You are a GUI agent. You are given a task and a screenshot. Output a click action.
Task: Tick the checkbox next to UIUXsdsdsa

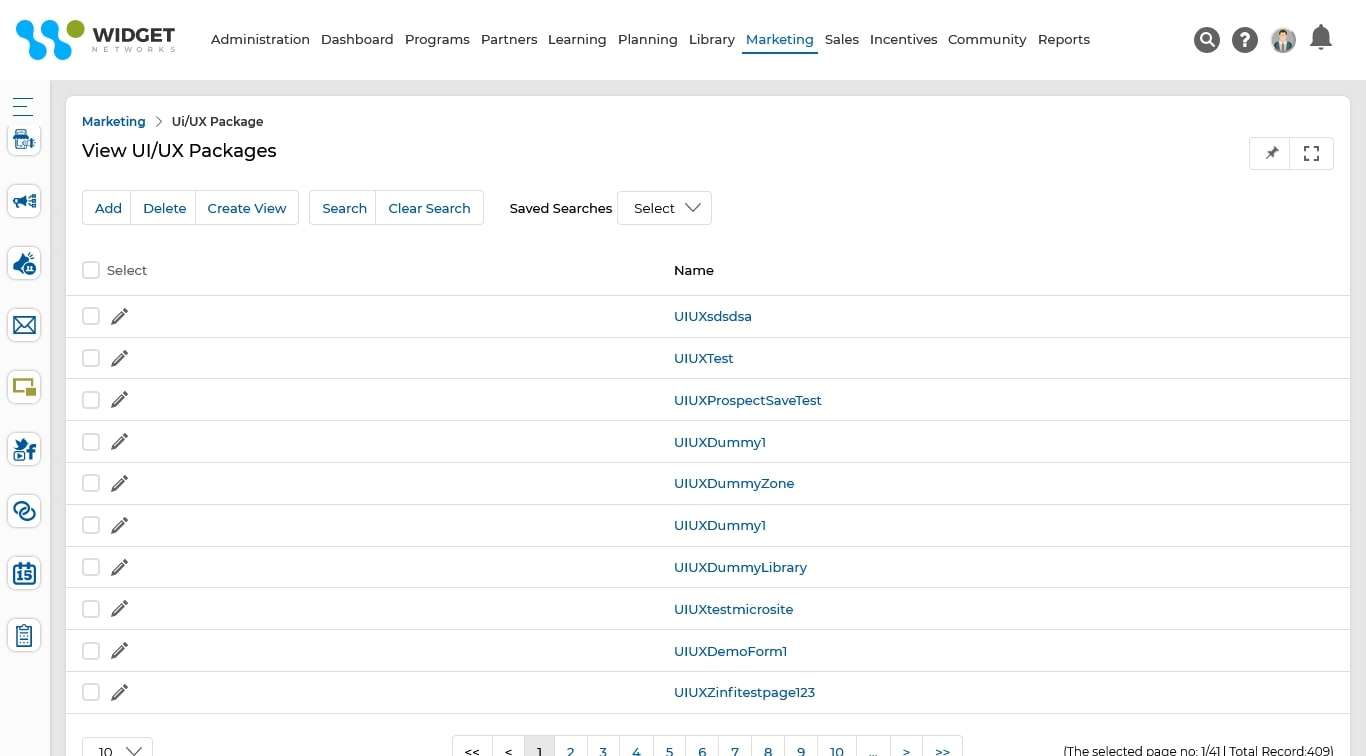[x=91, y=315]
